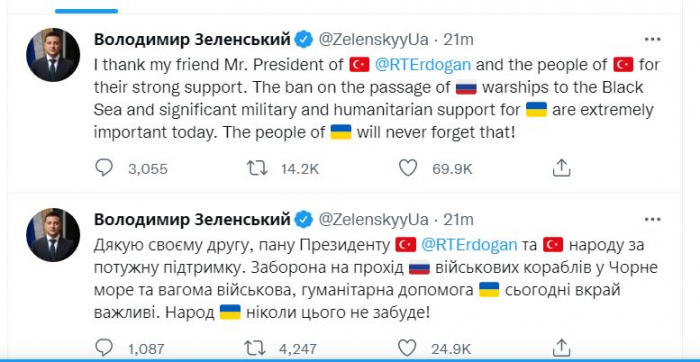The width and height of the screenshot is (700, 362).
Task: Retweet the Ukrainian tweet with 4,247 retweets
Action: [x=257, y=348]
